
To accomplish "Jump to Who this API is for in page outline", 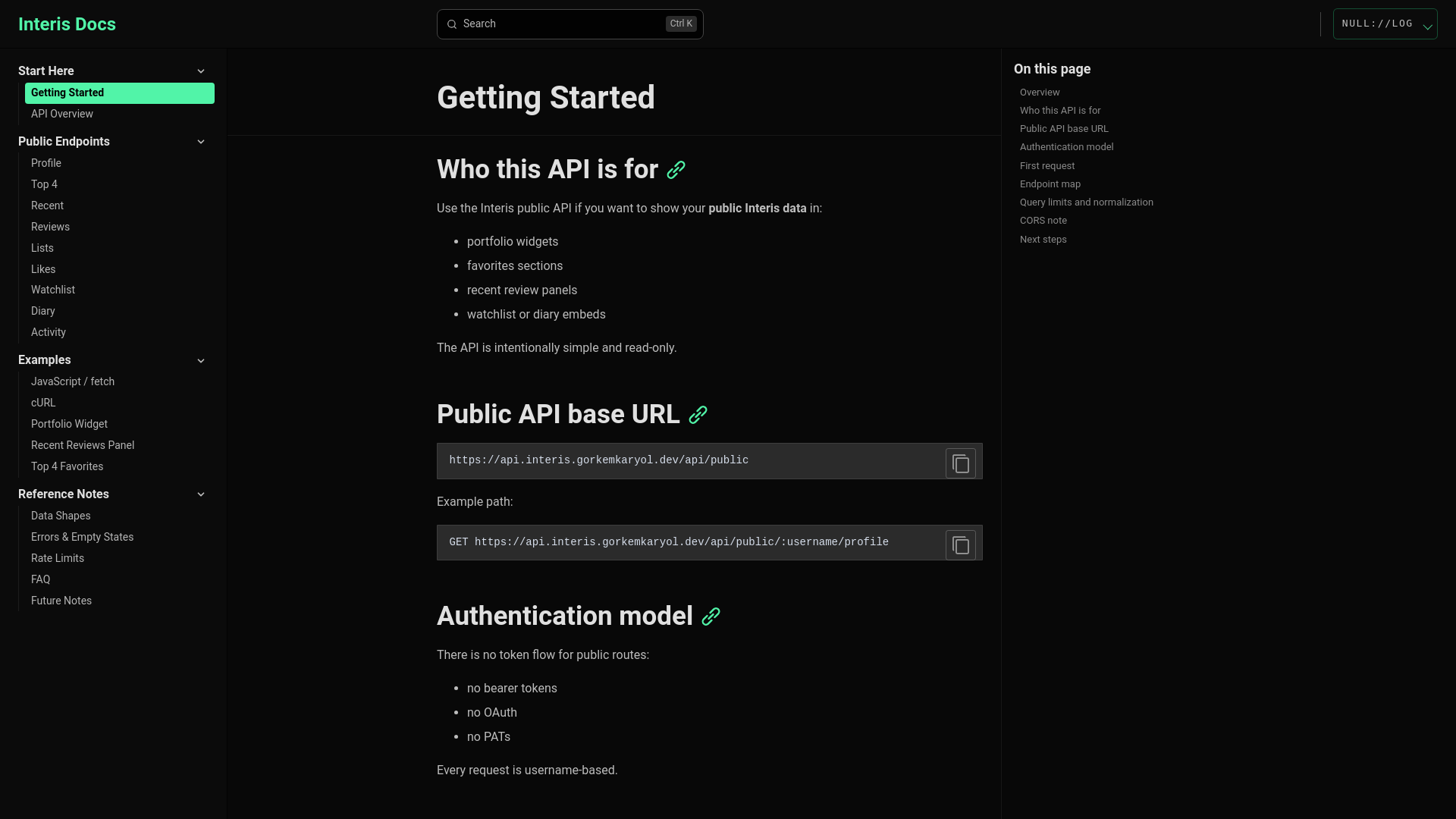I will point(1060,111).
